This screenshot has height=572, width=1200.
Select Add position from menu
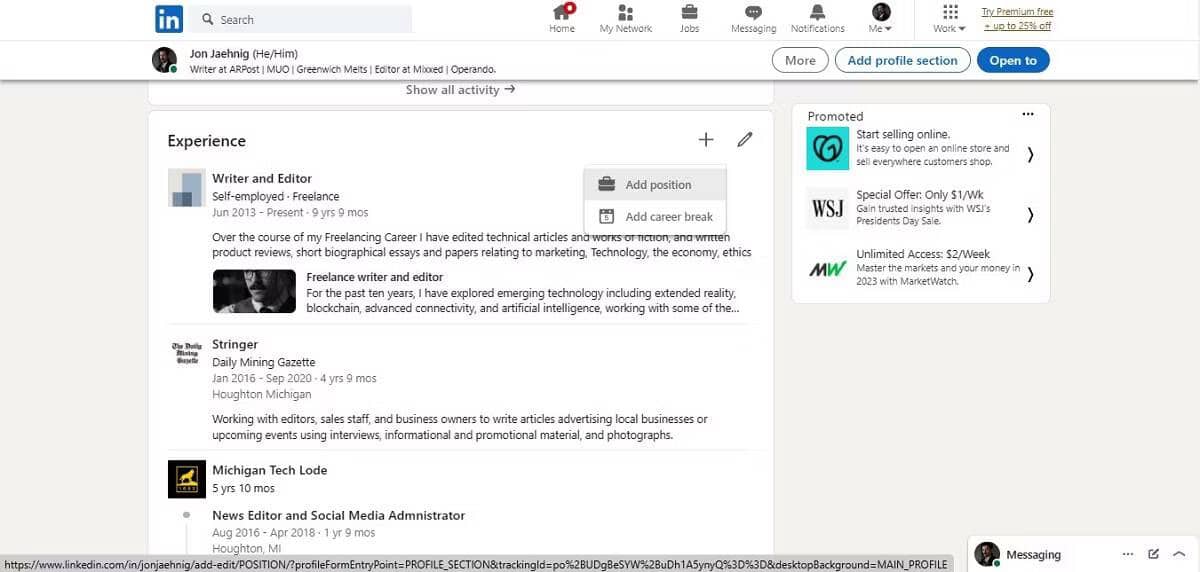(x=655, y=185)
